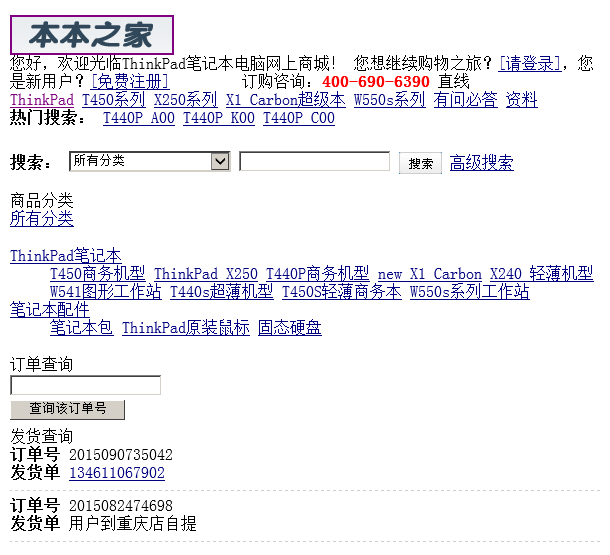The image size is (610, 555).
Task: Focus the 订单查询 order number field
Action: (x=86, y=385)
